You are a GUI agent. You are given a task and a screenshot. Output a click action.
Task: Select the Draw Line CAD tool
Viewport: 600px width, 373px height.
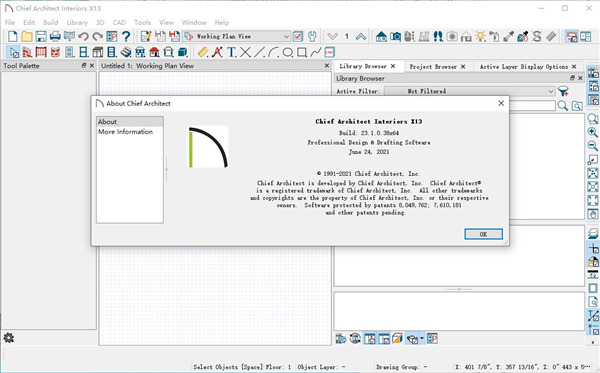pyautogui.click(x=259, y=52)
